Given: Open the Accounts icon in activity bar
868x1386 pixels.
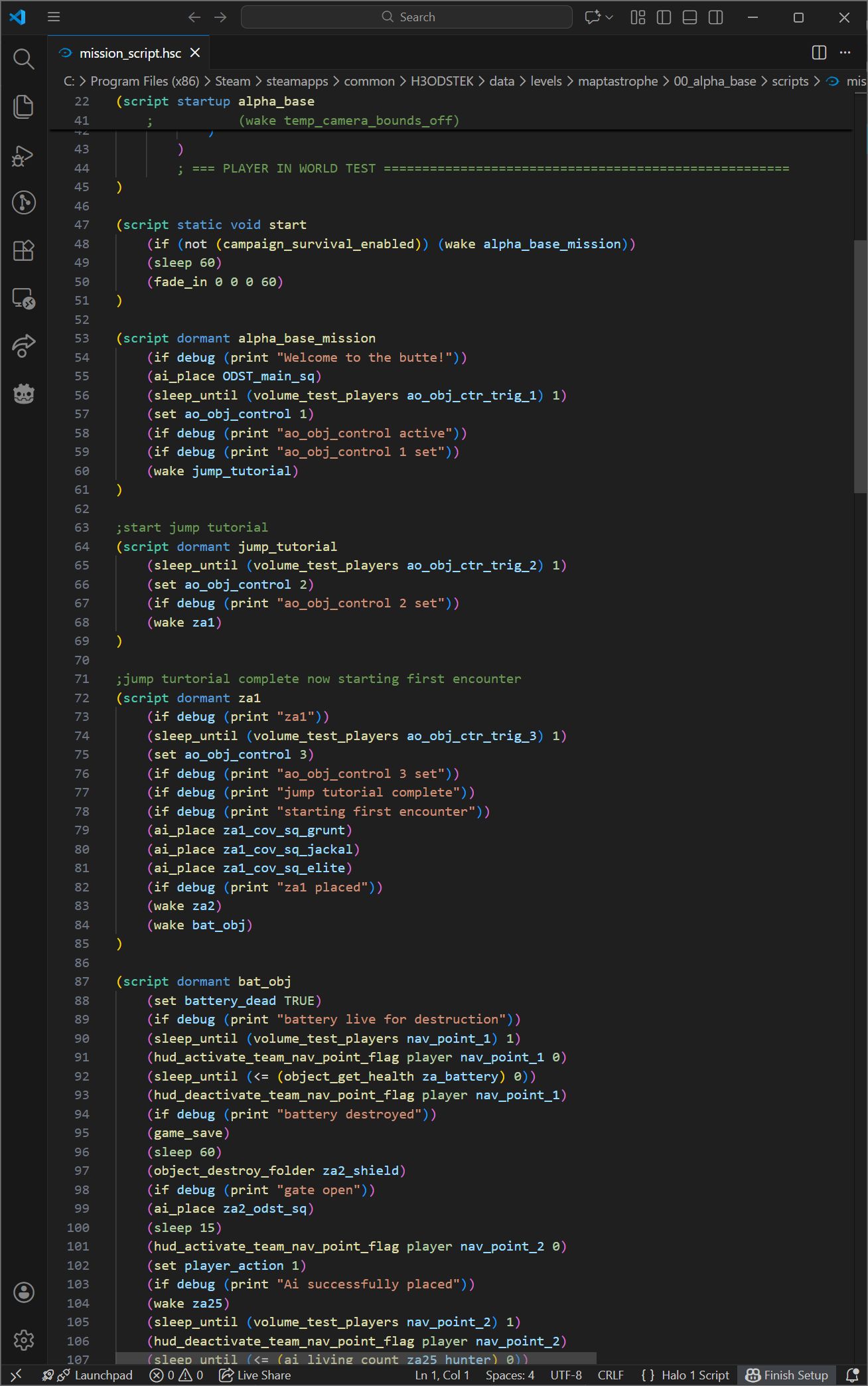Looking at the screenshot, I should pos(24,1292).
